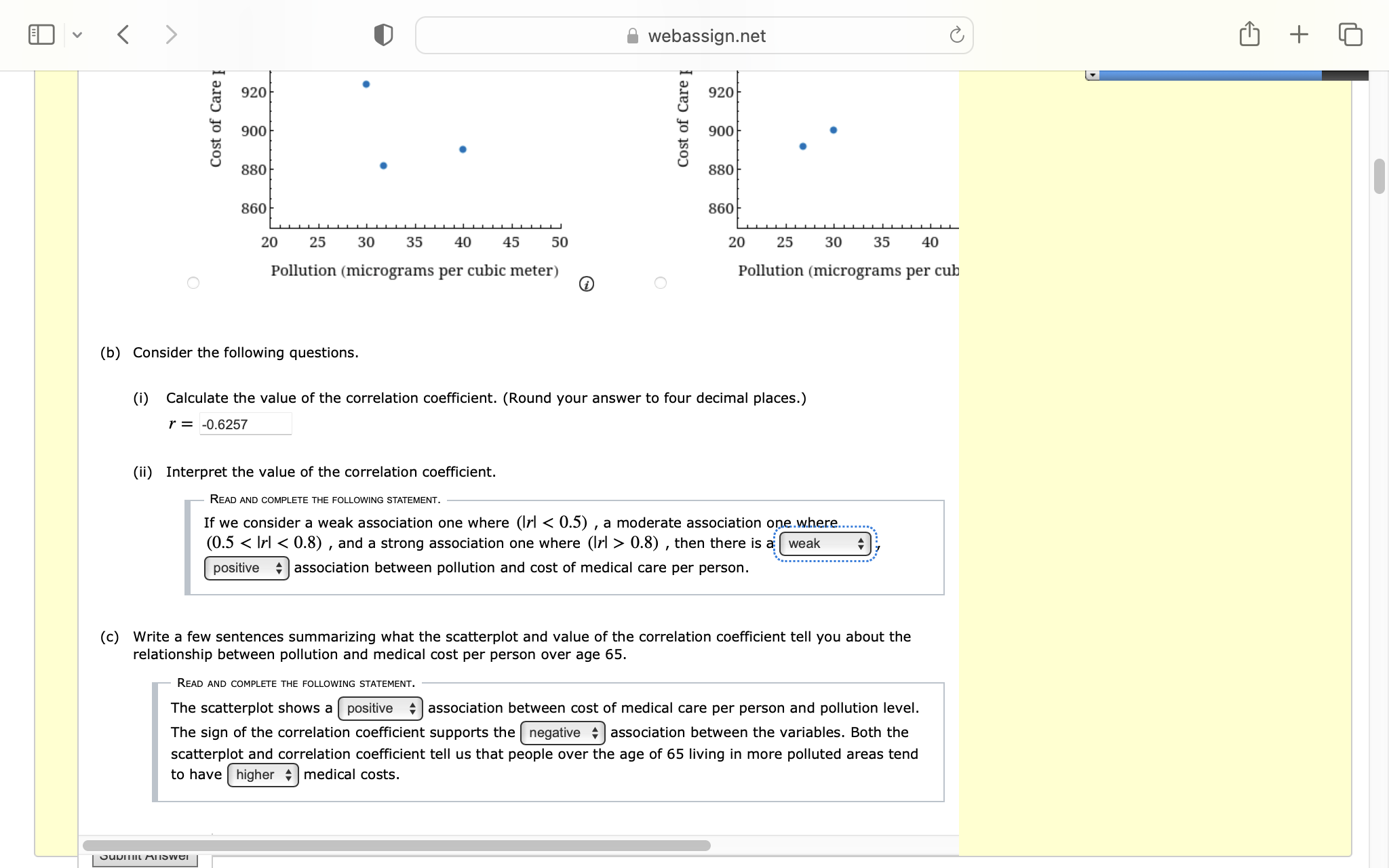1389x868 pixels.
Task: Show the tab overview
Action: [x=1350, y=34]
